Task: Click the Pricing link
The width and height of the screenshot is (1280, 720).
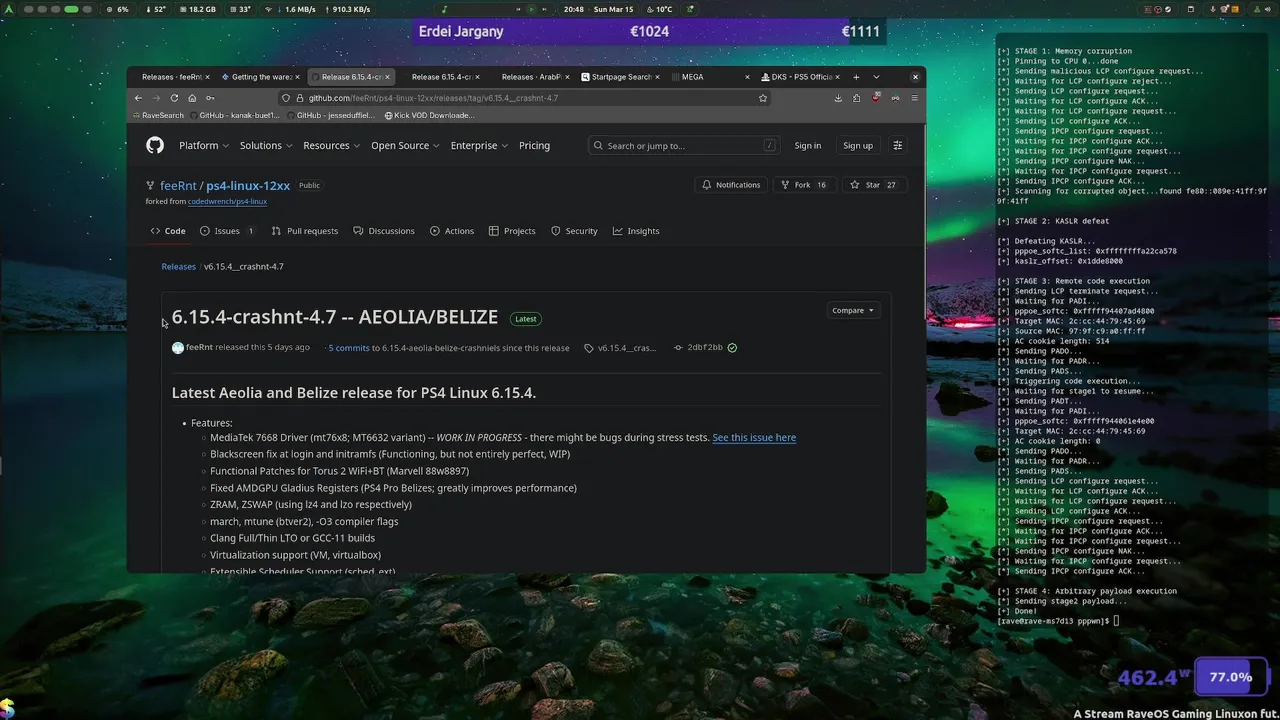Action: [x=534, y=145]
